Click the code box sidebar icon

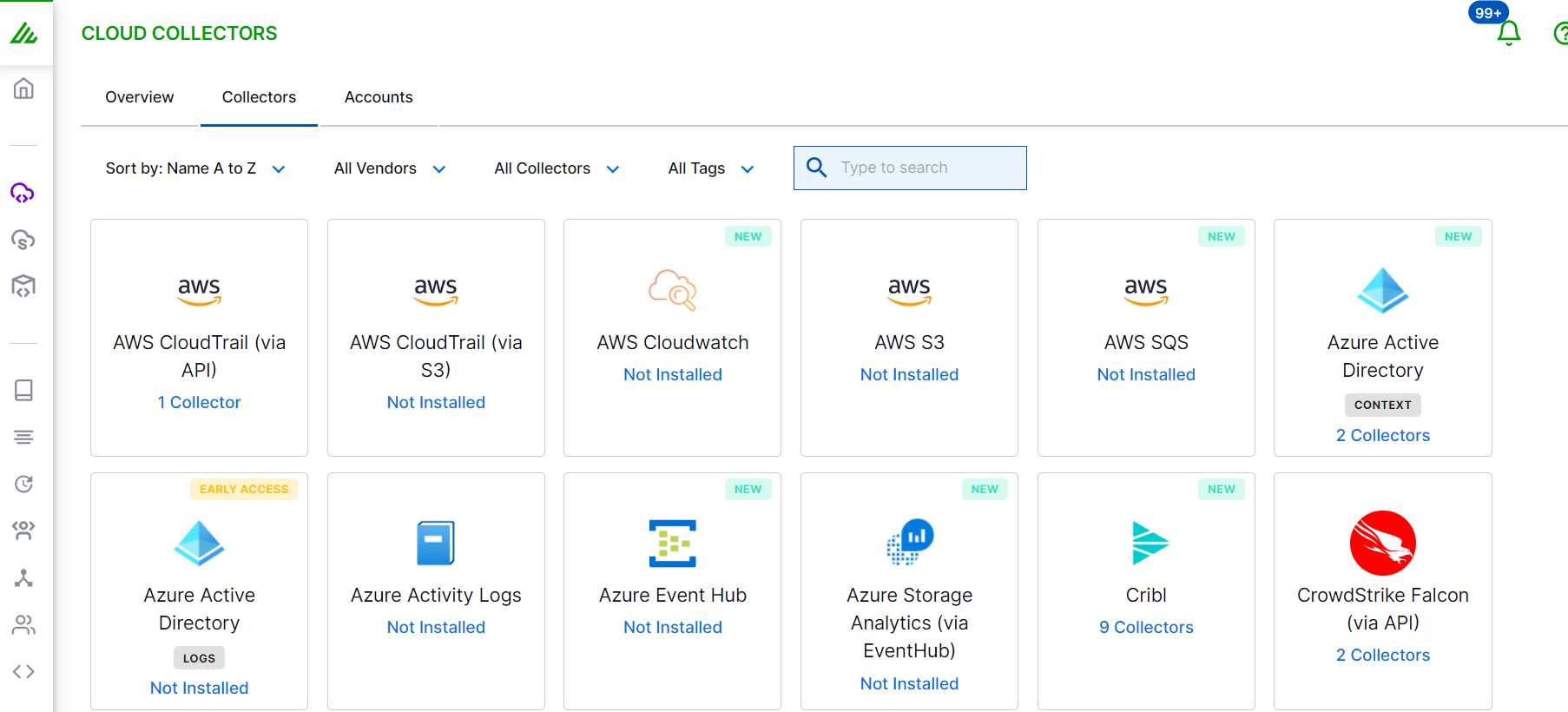click(23, 287)
